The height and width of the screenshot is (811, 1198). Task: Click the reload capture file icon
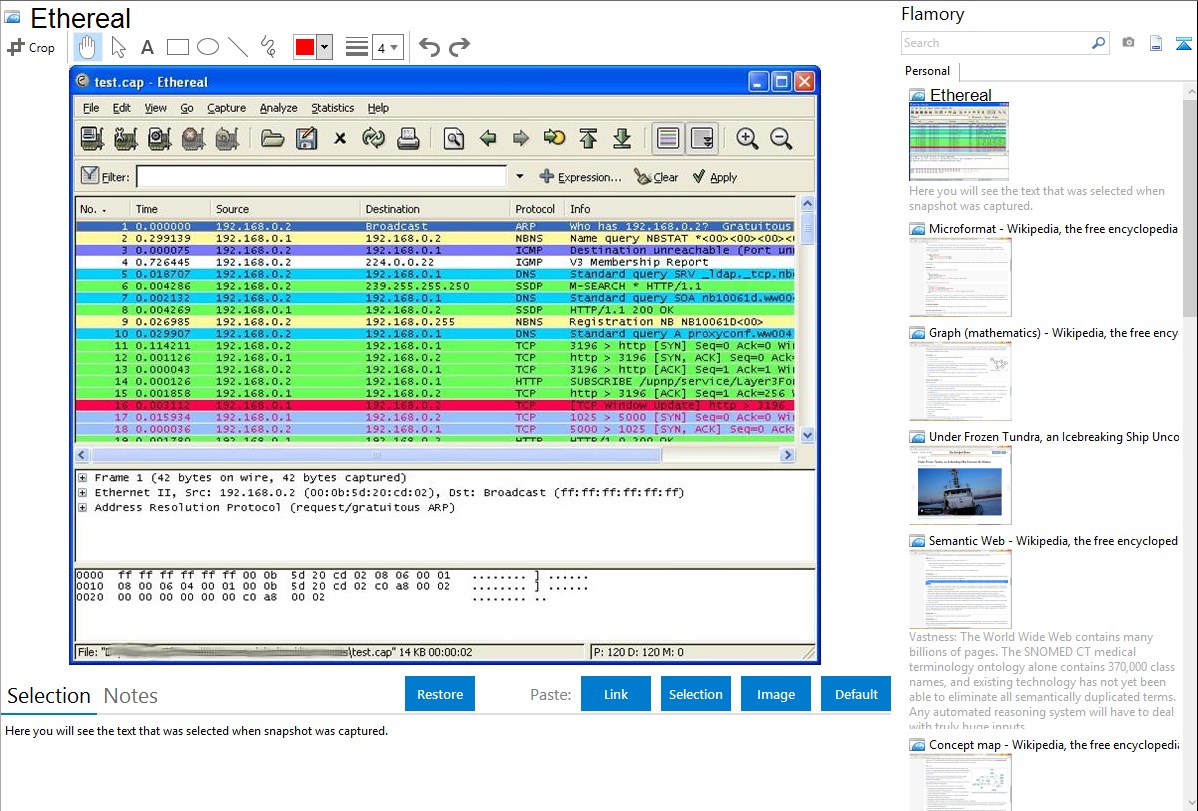[x=374, y=138]
